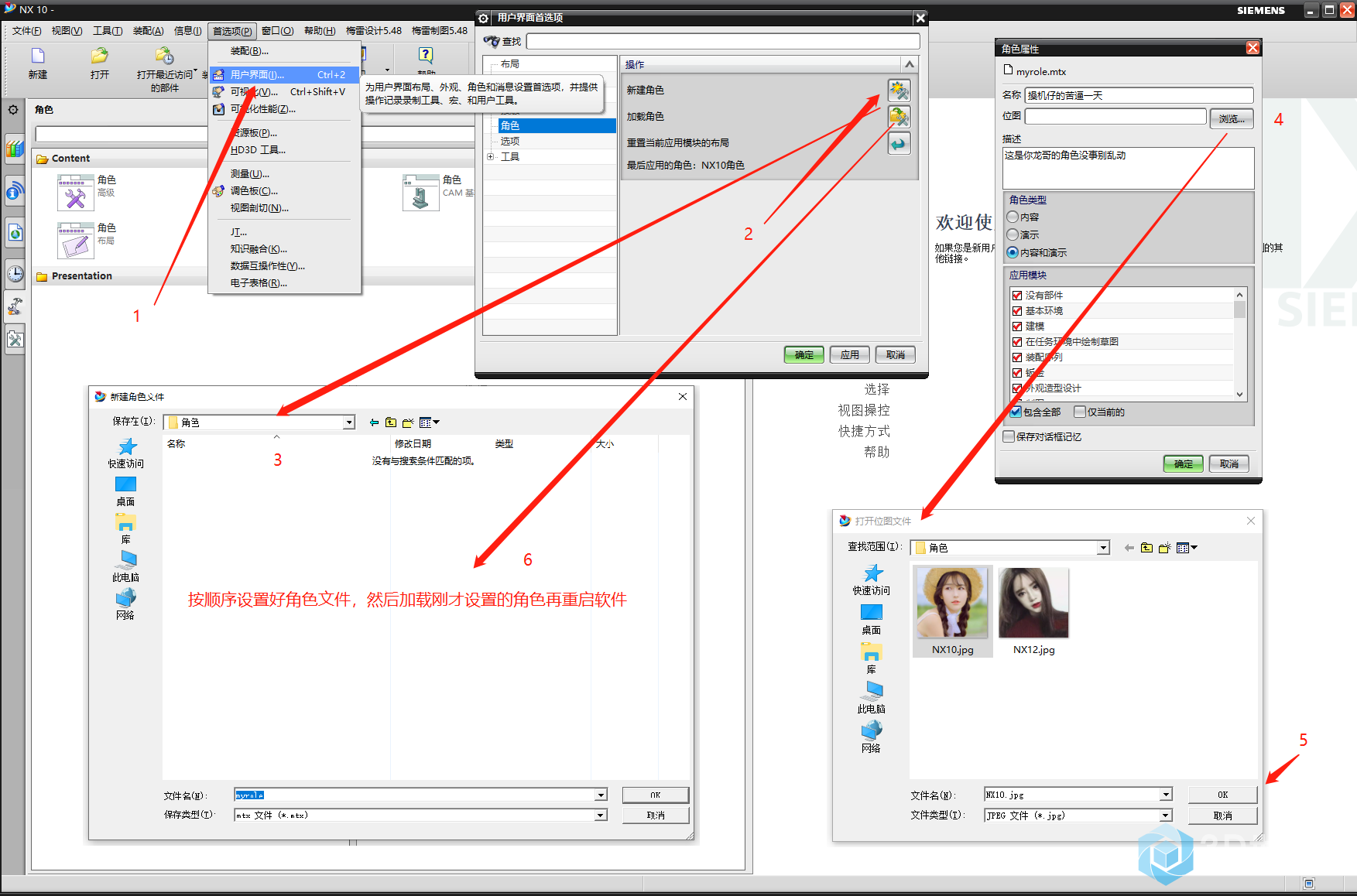Collapse the 操作 section in preferences dialog

[910, 64]
